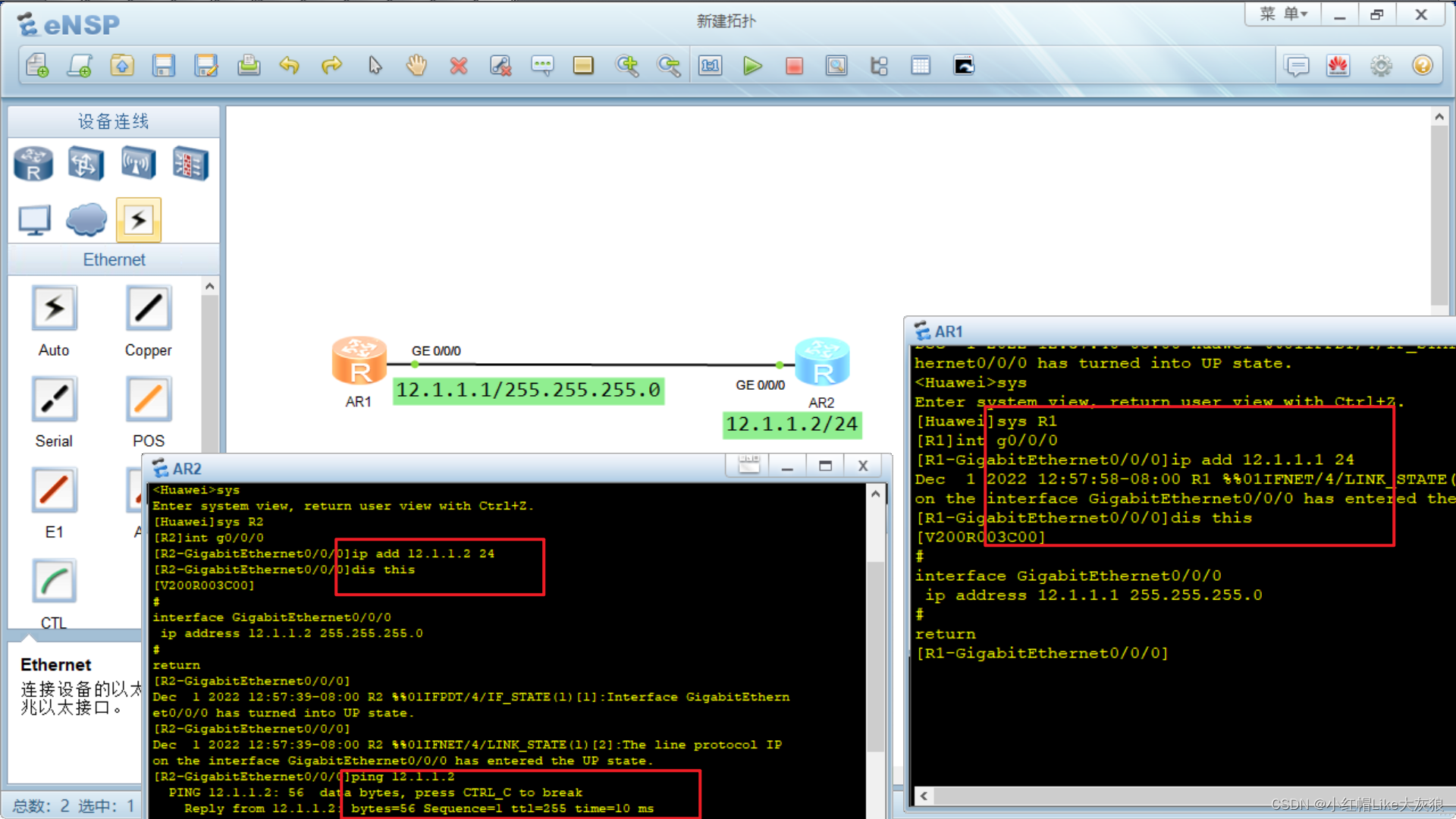Click the Start simulation (play) toolbar icon
This screenshot has height=819, width=1456.
(752, 66)
